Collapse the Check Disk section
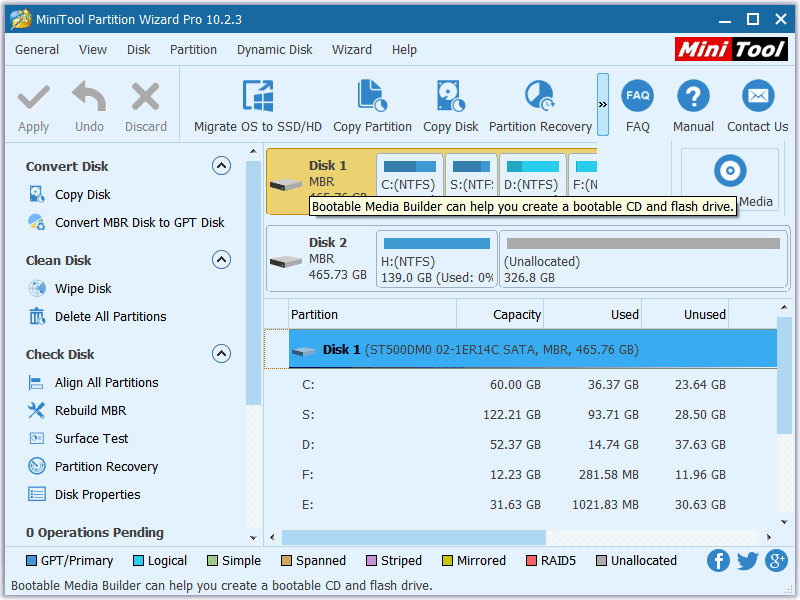 pos(221,354)
